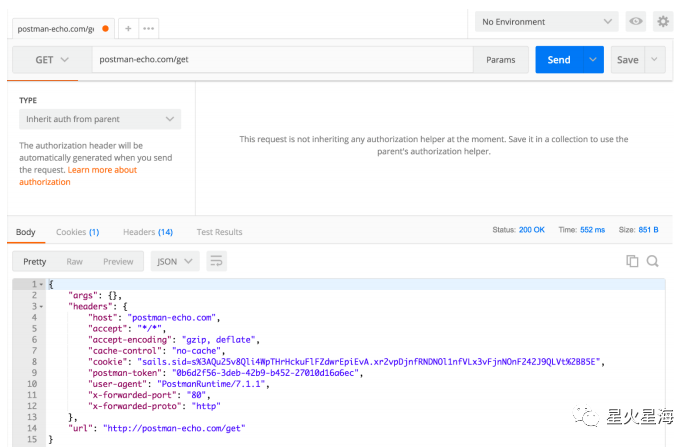696x447 pixels.
Task: Click the "postman-echo.com" host value
Action: pyautogui.click(x=172, y=317)
